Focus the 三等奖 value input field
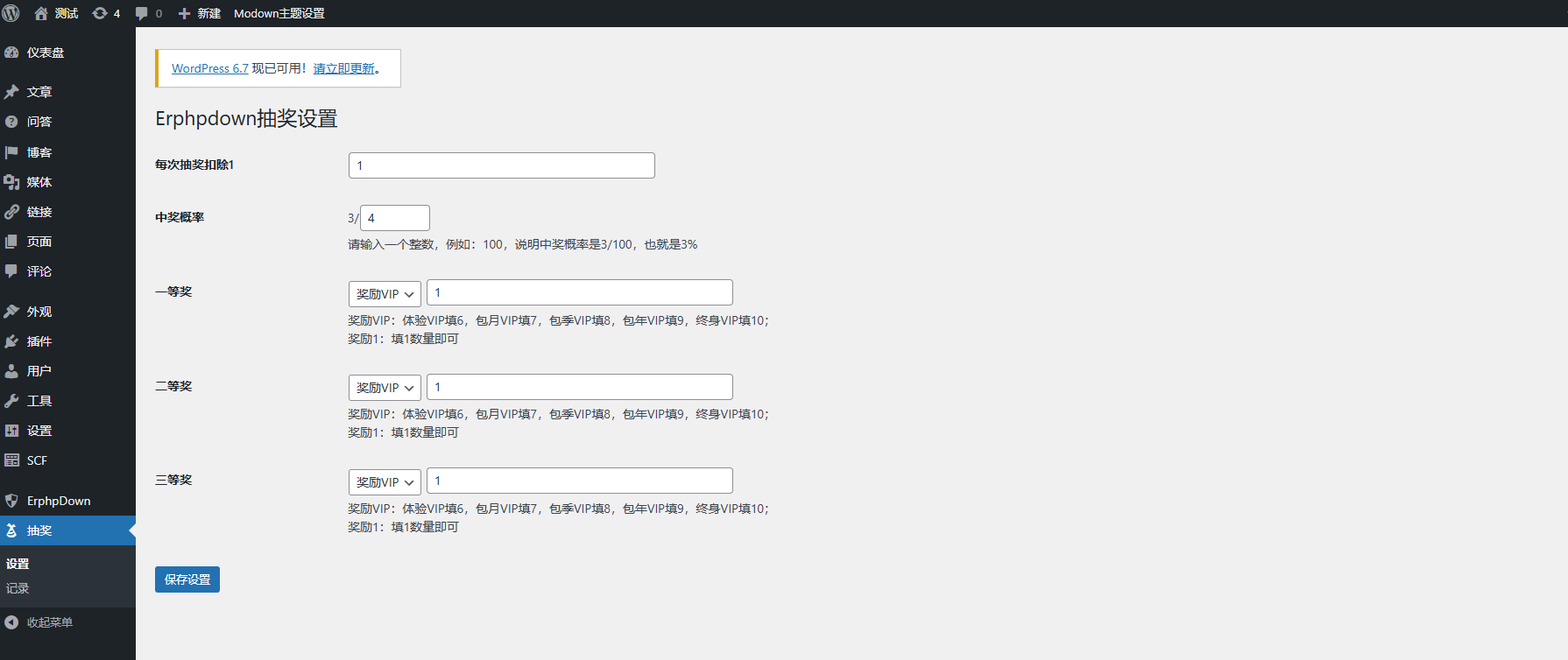 [580, 481]
